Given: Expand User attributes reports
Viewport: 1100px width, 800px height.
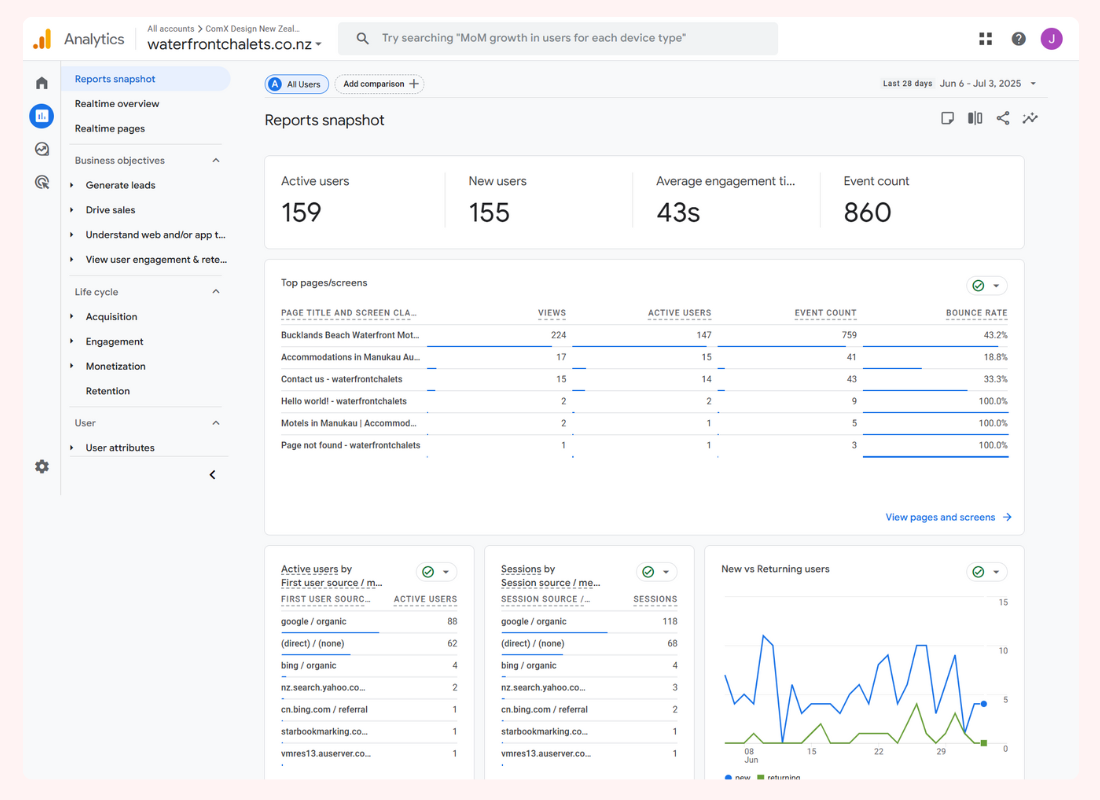Looking at the screenshot, I should click(72, 448).
